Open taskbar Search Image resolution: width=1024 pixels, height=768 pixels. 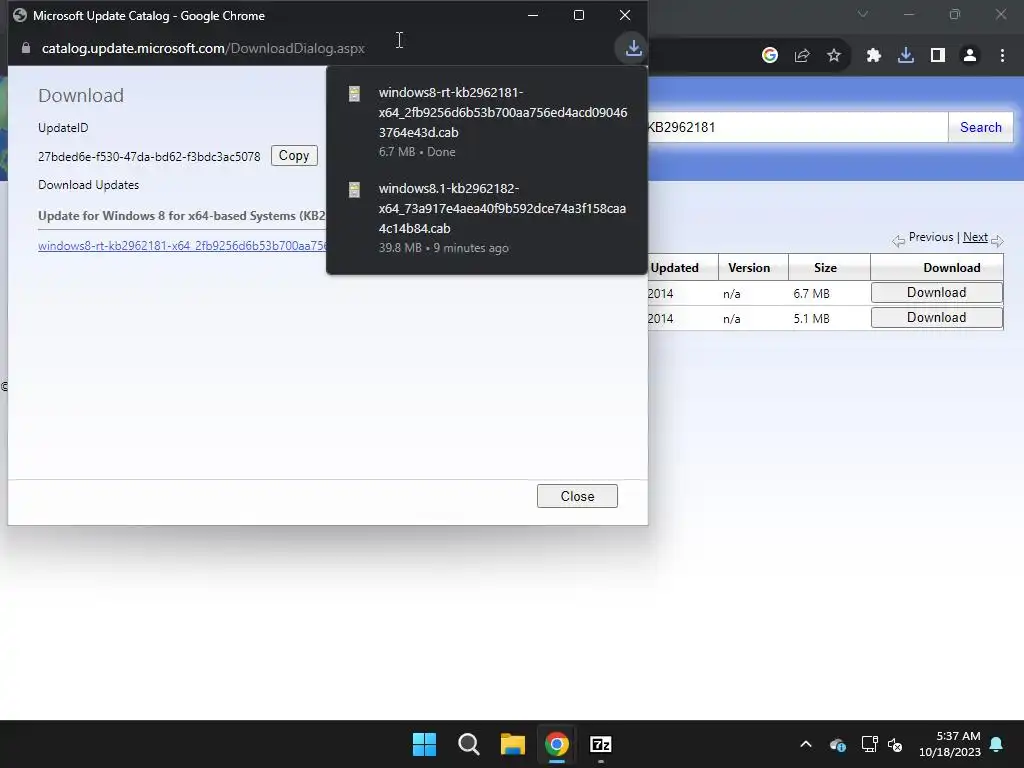click(468, 744)
